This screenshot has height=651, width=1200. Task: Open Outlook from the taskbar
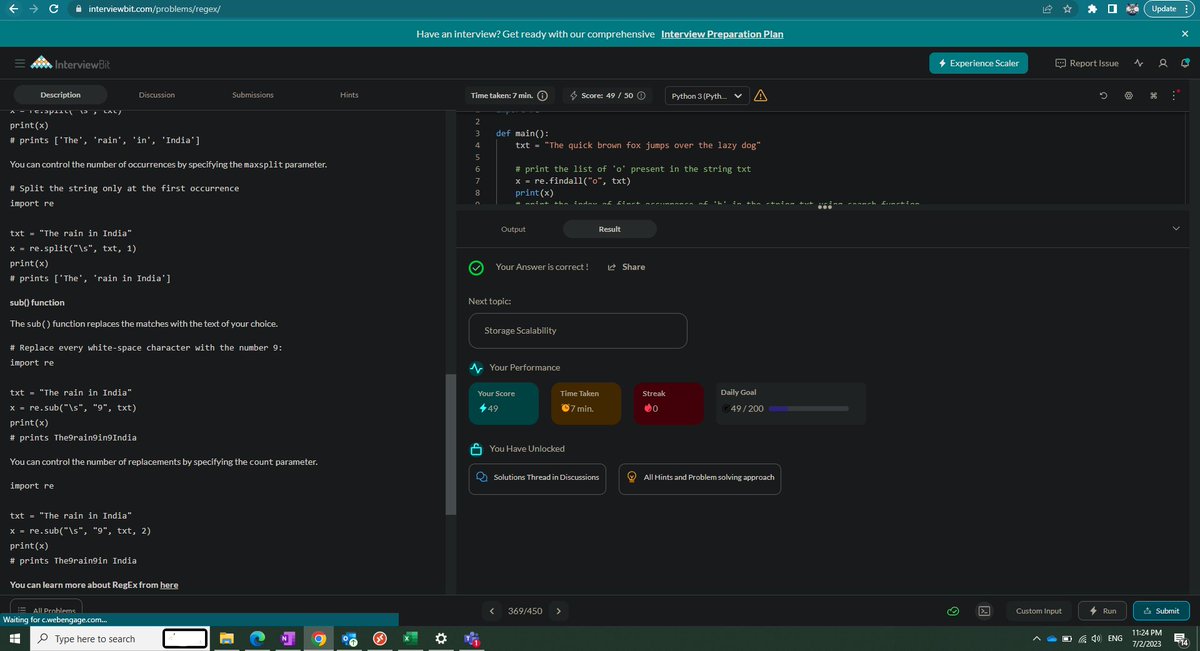coord(349,638)
